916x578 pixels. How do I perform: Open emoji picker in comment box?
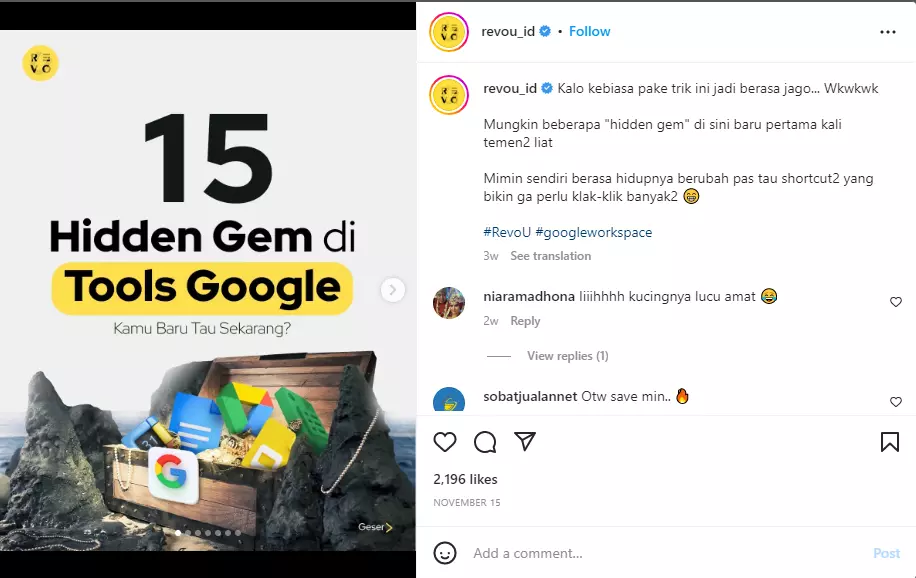tap(445, 553)
